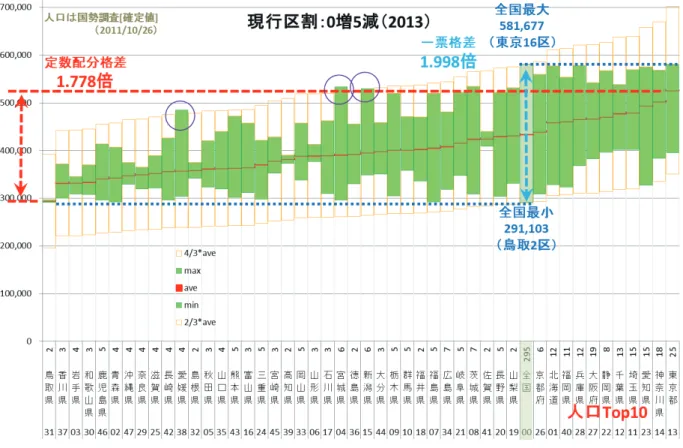
Task: Select the 神奈川県 axis label
Action: click(x=659, y=393)
